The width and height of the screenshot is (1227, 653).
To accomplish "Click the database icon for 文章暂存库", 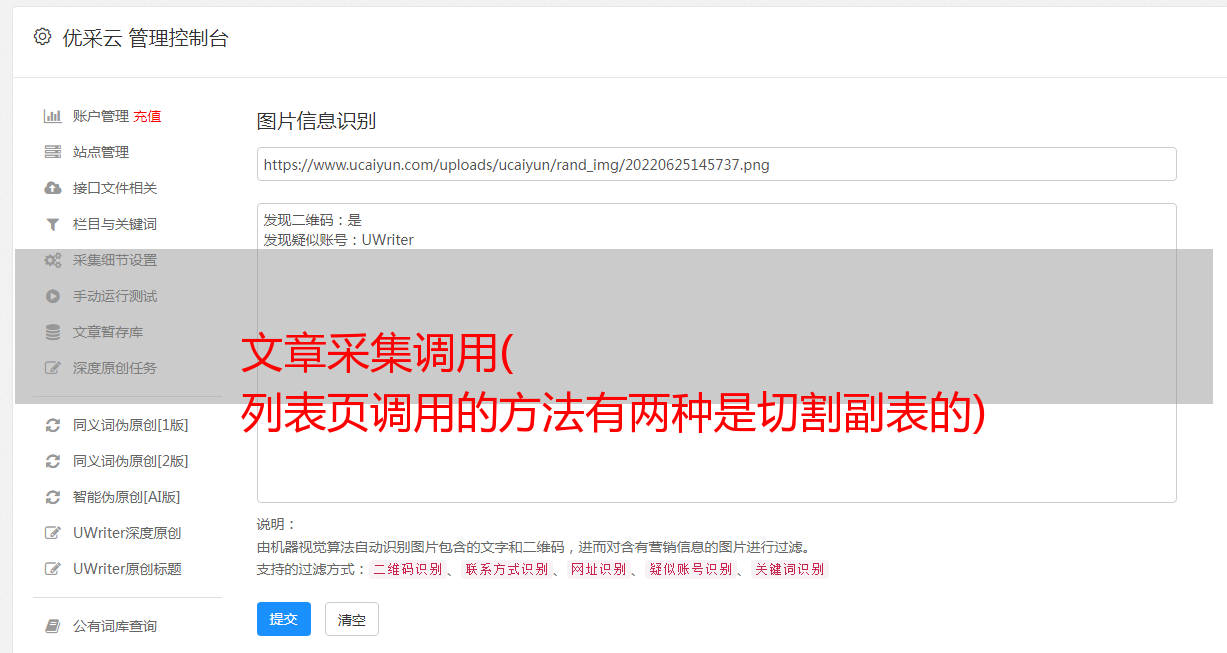I will click(53, 332).
